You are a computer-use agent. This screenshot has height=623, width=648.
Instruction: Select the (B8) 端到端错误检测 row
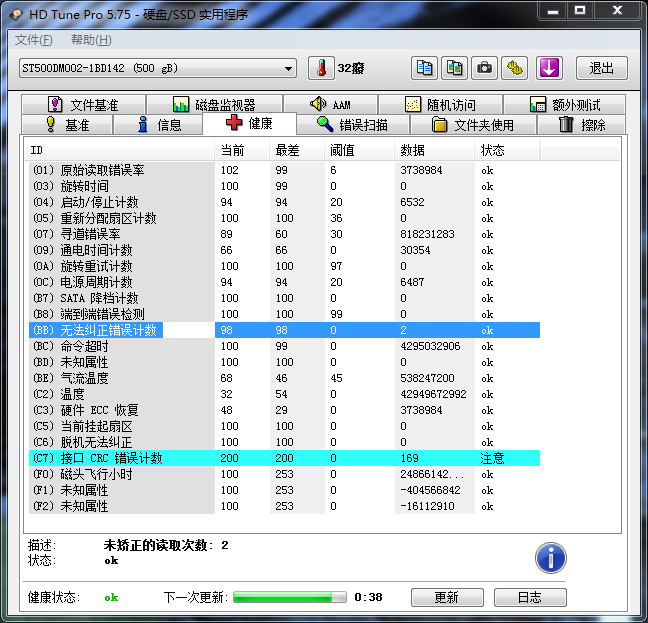pyautogui.click(x=284, y=314)
